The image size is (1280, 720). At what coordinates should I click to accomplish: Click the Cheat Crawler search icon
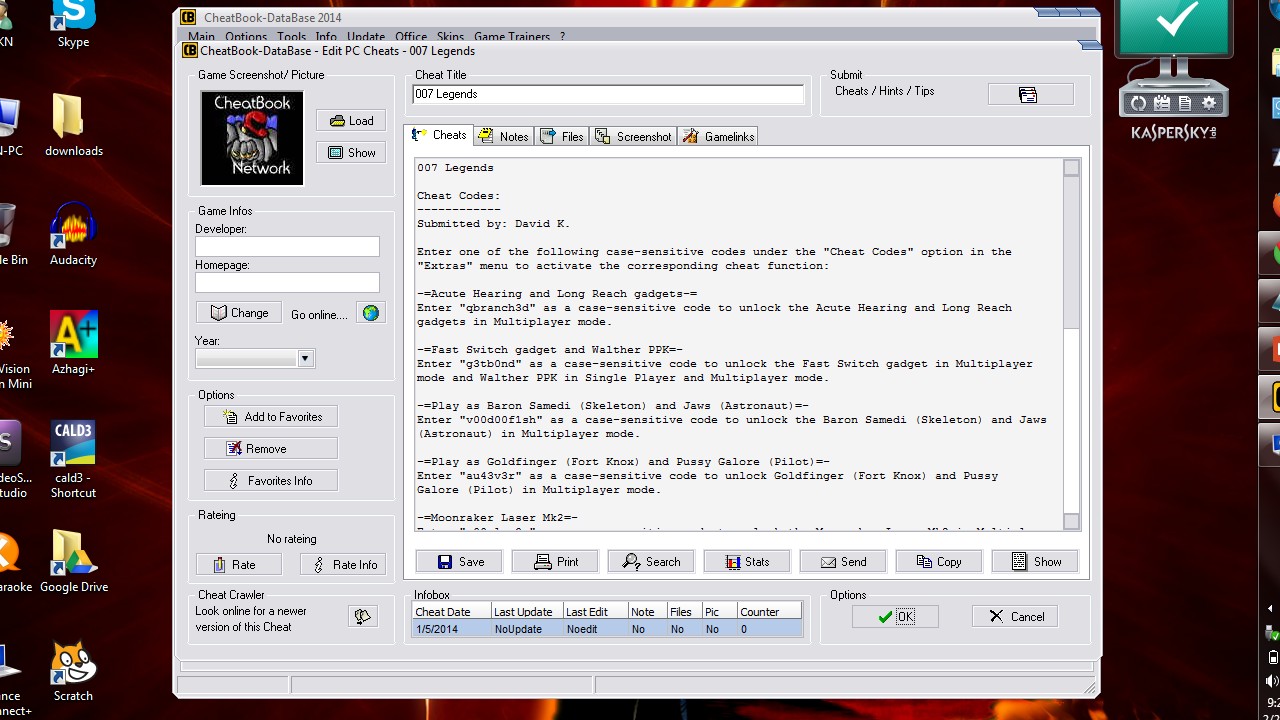point(362,617)
